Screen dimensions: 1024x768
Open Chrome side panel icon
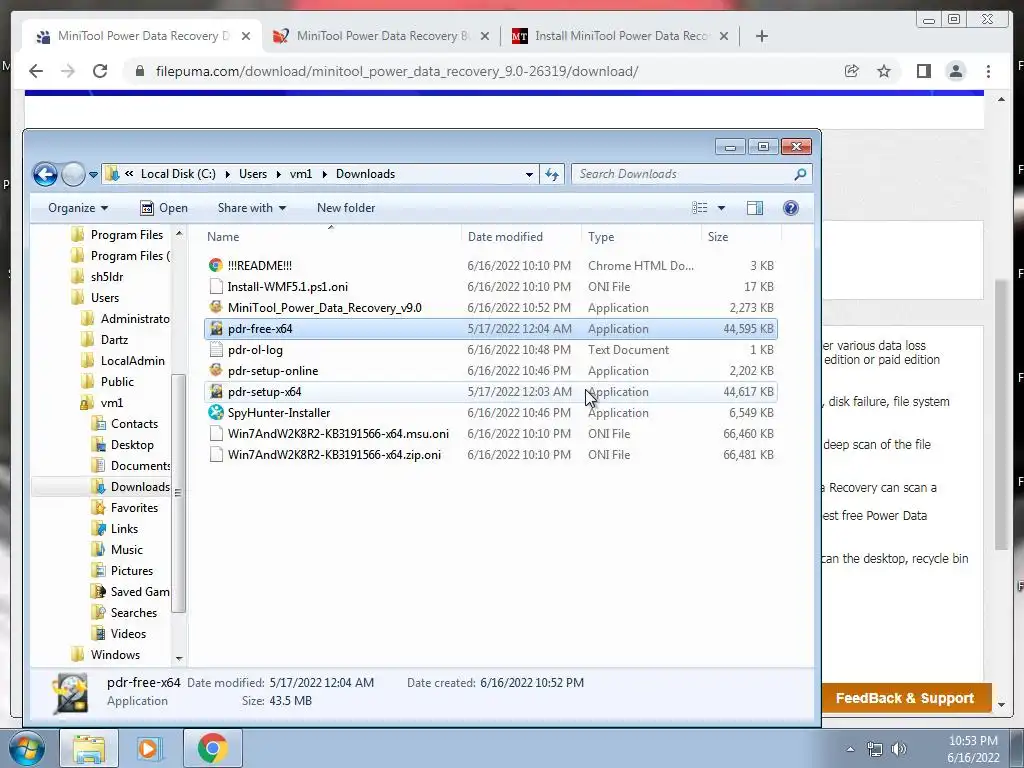[x=923, y=71]
